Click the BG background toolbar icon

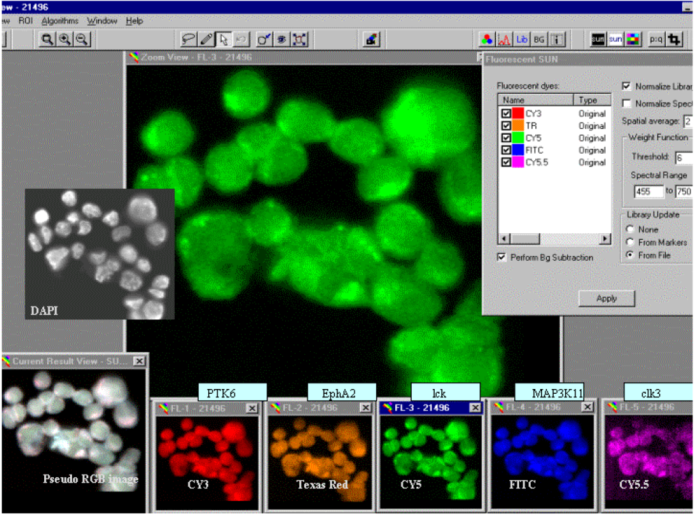point(539,39)
